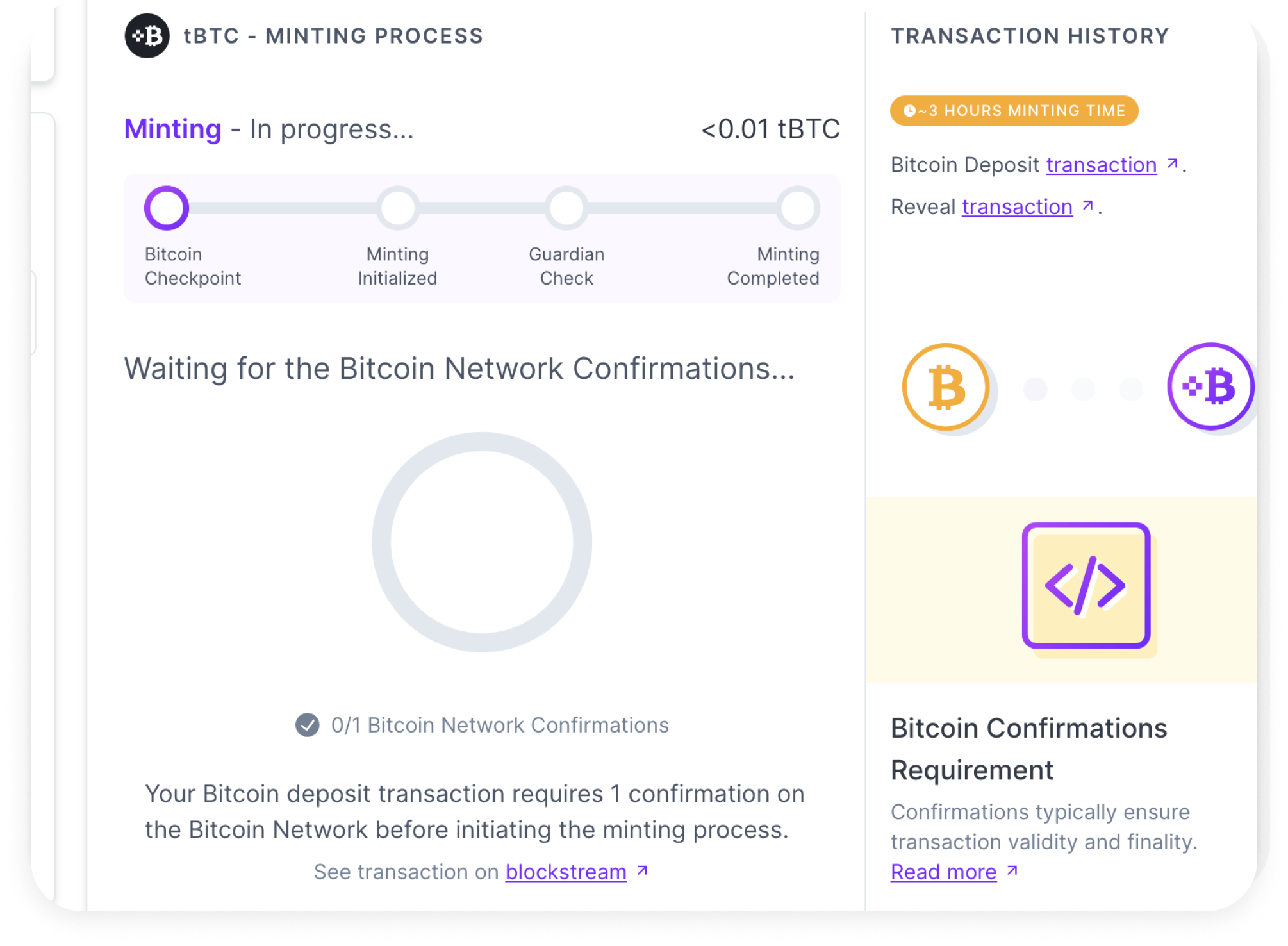Open the Reveal transaction link
Image resolution: width=1288 pixels, height=946 pixels.
tap(1017, 206)
